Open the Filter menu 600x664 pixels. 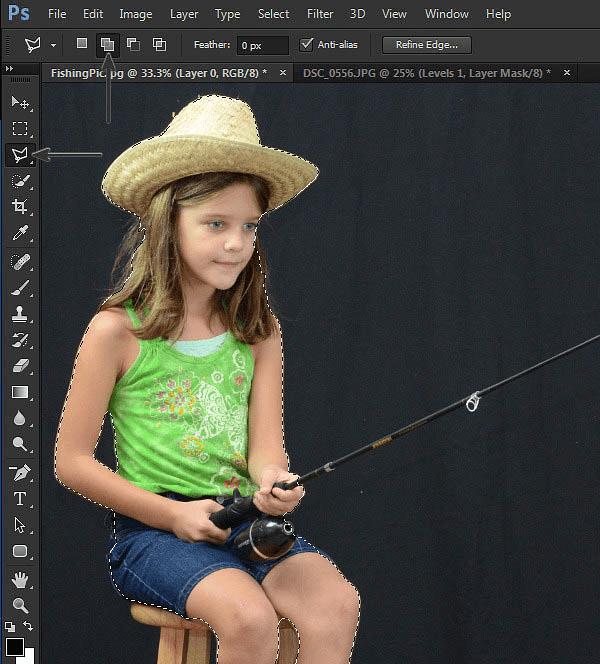(320, 14)
